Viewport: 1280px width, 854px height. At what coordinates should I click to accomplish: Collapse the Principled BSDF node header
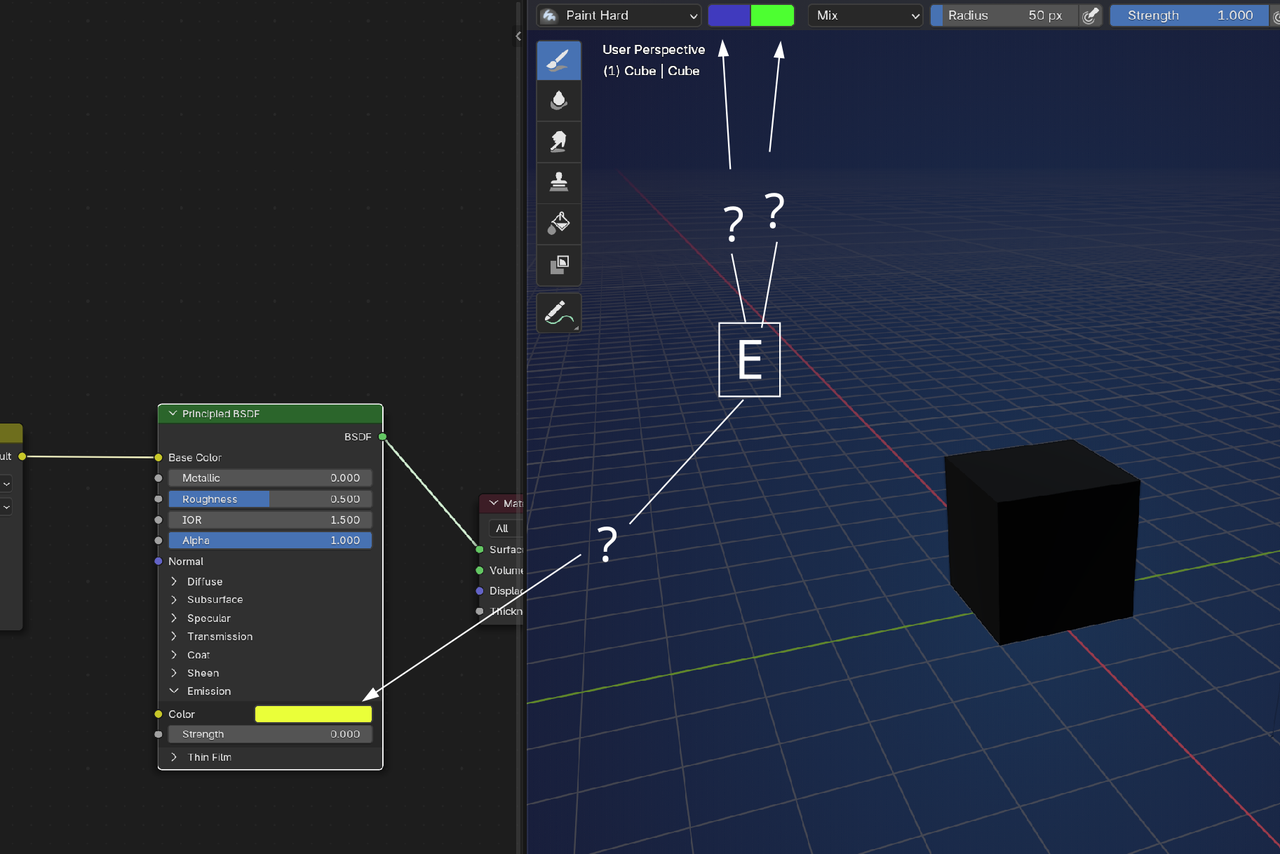(x=172, y=414)
